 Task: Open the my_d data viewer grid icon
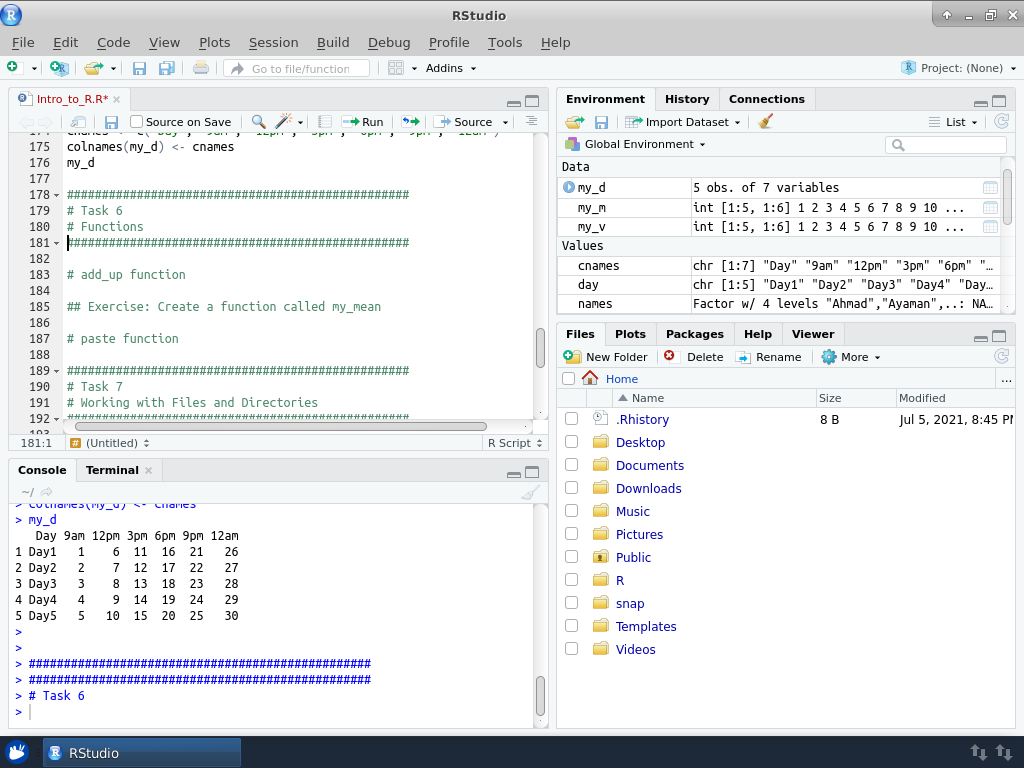pos(990,188)
